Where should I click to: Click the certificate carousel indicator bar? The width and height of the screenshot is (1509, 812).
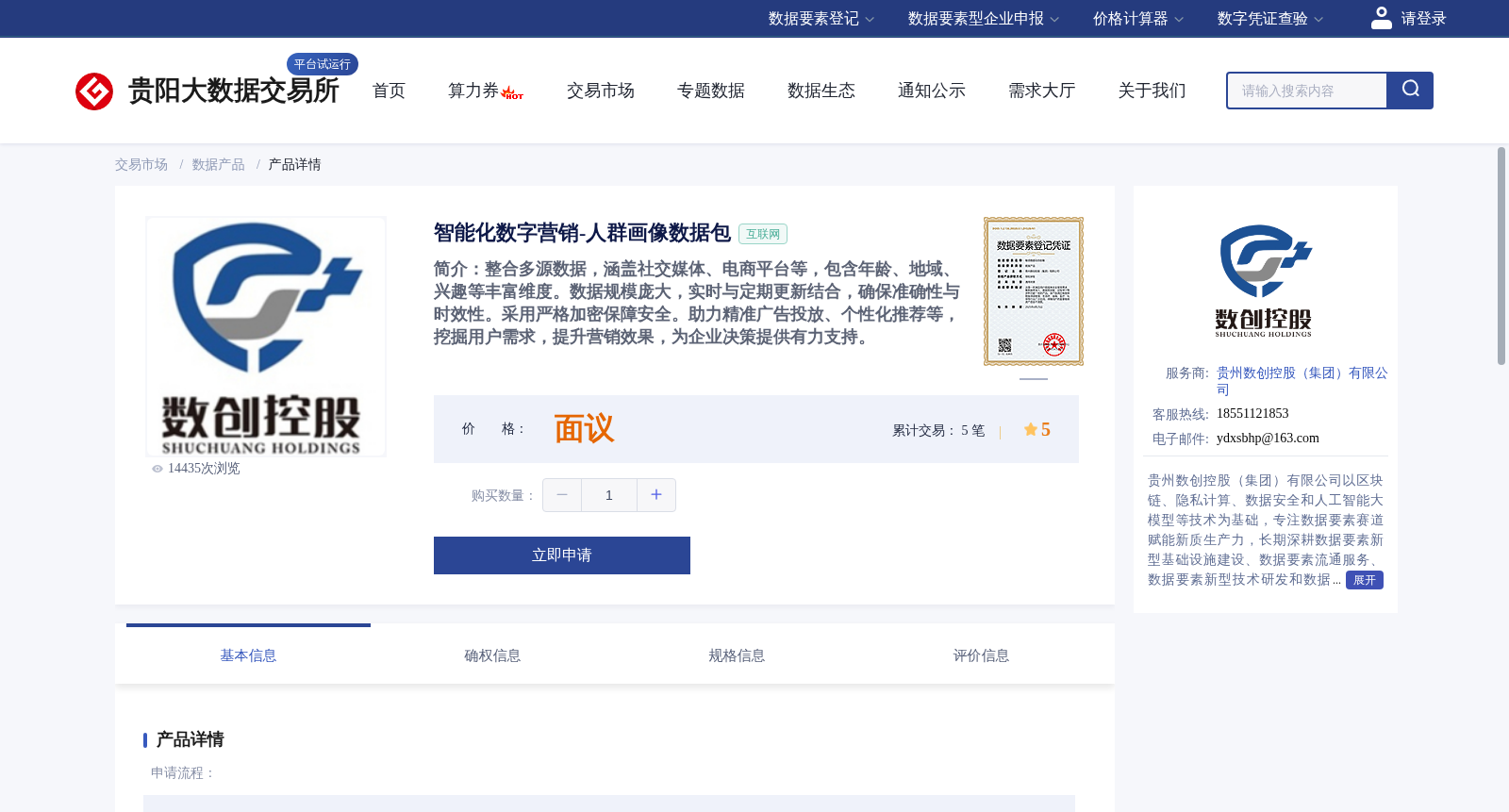click(1034, 379)
